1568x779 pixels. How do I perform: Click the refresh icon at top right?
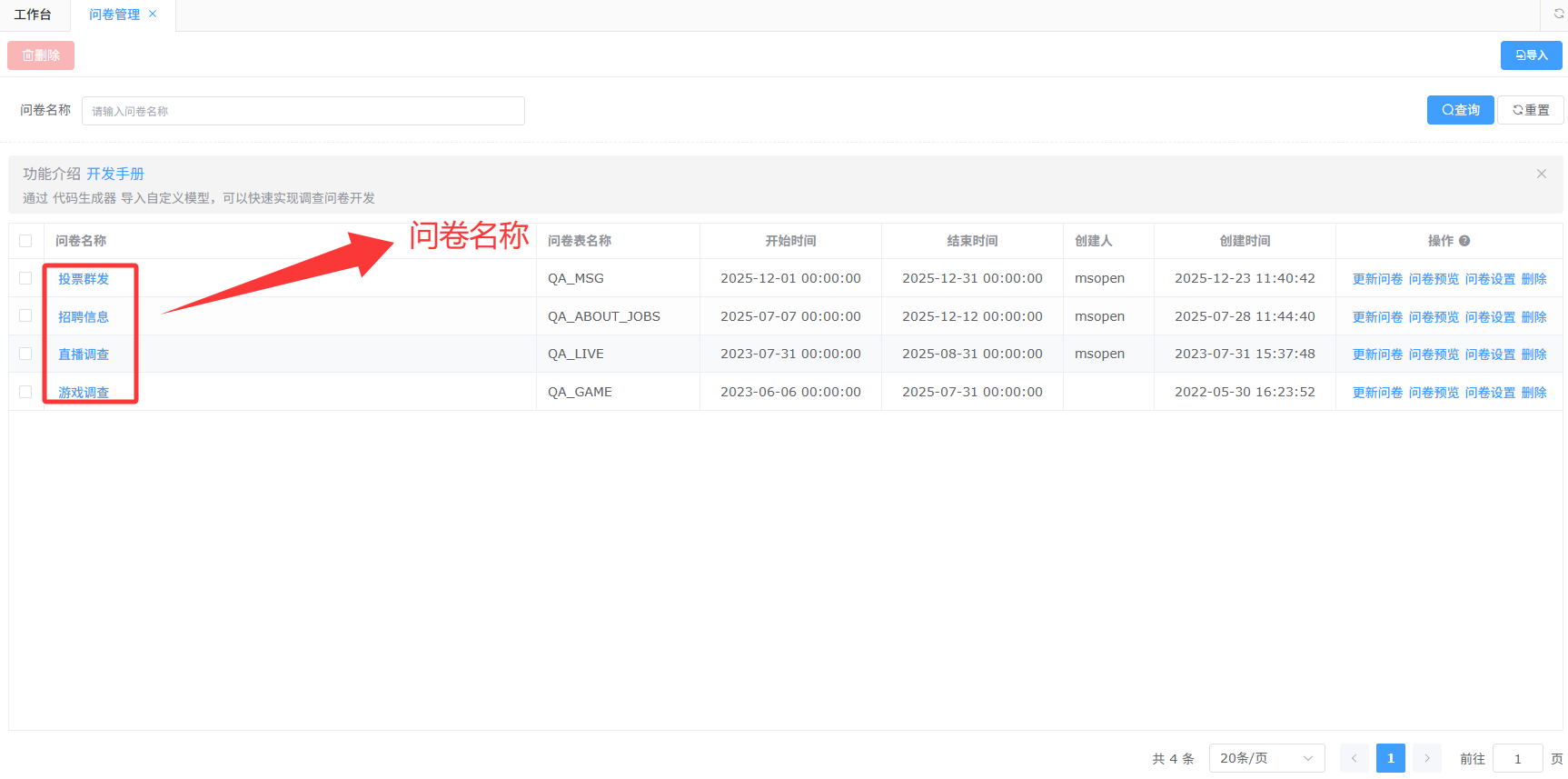coord(1559,14)
